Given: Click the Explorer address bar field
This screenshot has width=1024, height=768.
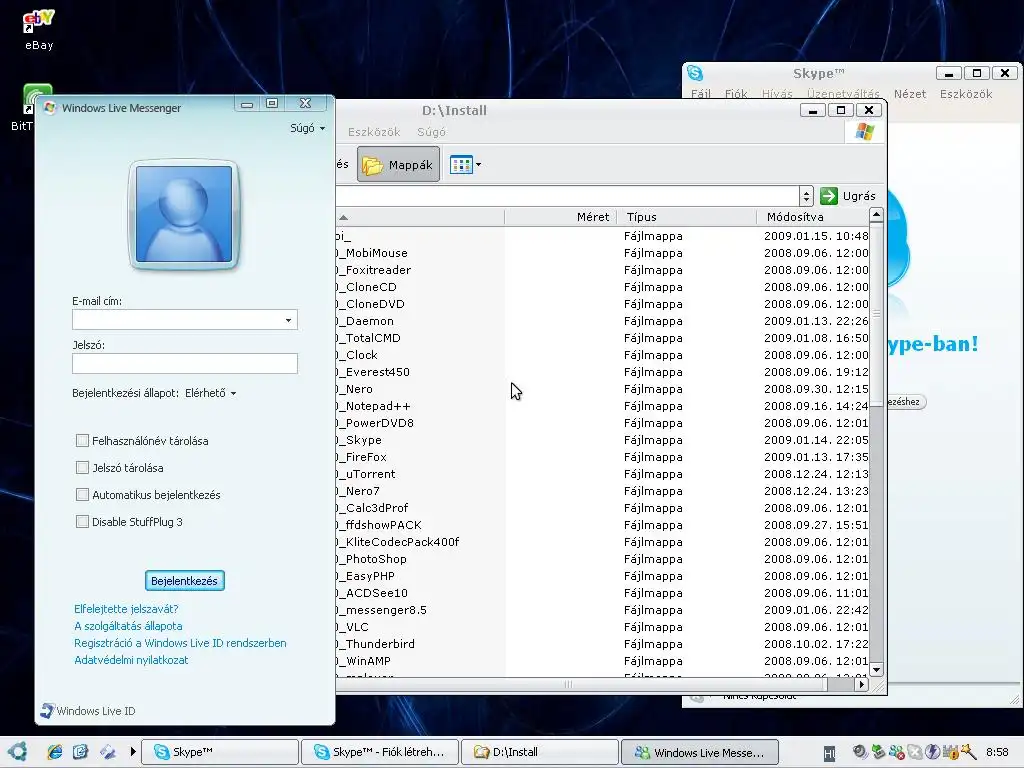Looking at the screenshot, I should click(x=567, y=195).
